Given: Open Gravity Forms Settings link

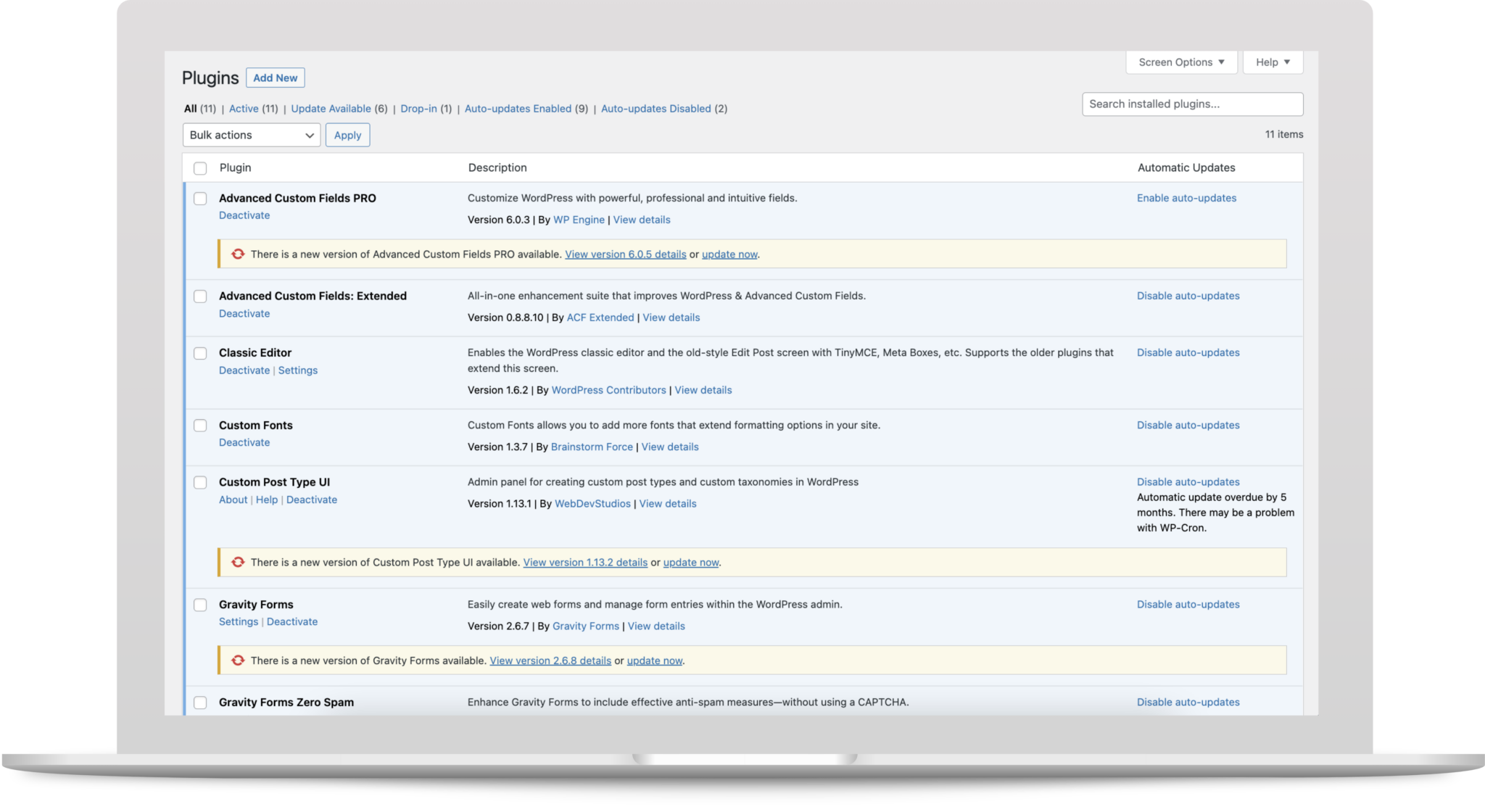Looking at the screenshot, I should (x=239, y=621).
